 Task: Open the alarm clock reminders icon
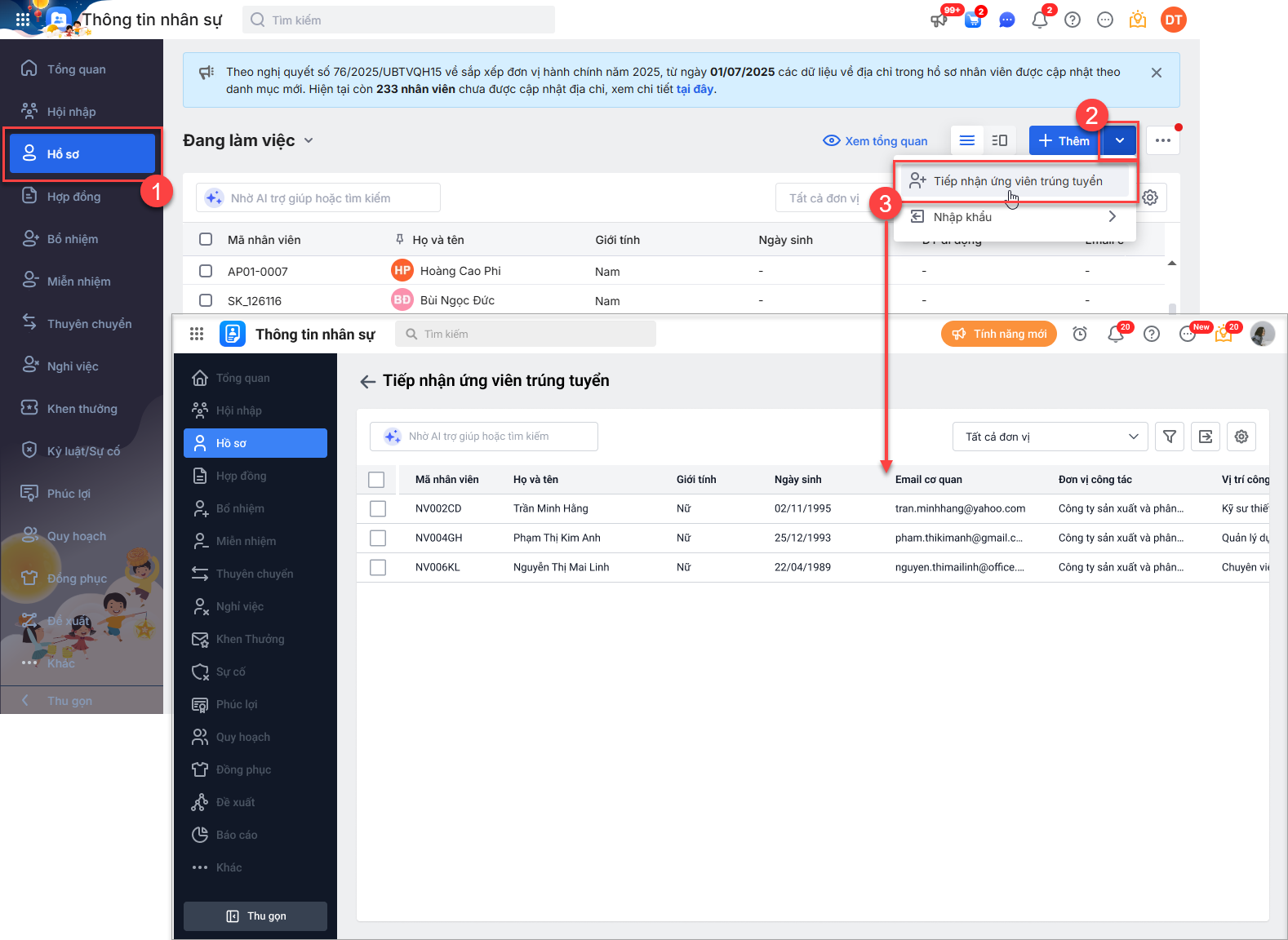(x=1080, y=334)
